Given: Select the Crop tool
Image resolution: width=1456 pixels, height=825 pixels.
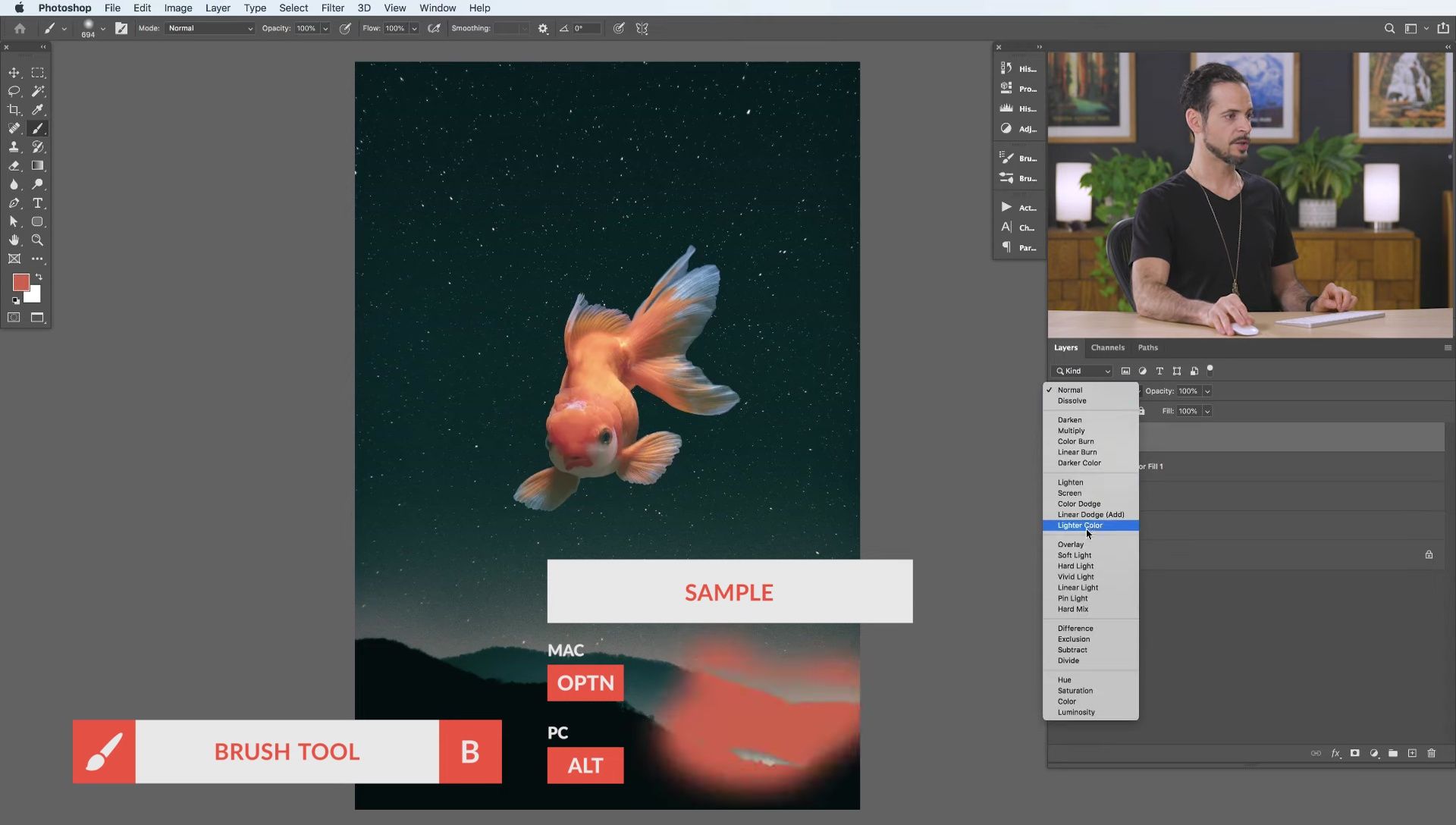Looking at the screenshot, I should pos(14,110).
